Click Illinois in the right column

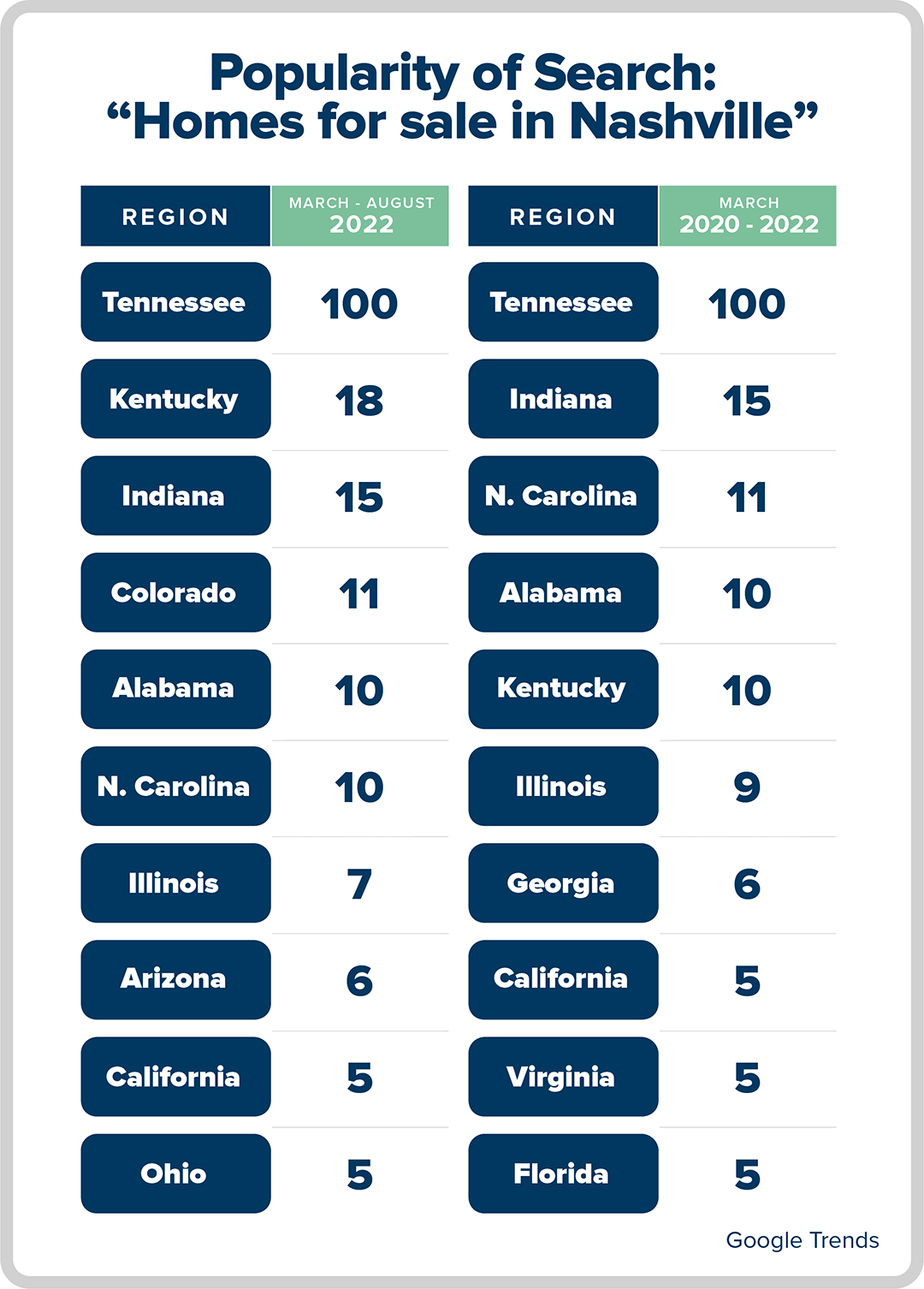click(563, 786)
